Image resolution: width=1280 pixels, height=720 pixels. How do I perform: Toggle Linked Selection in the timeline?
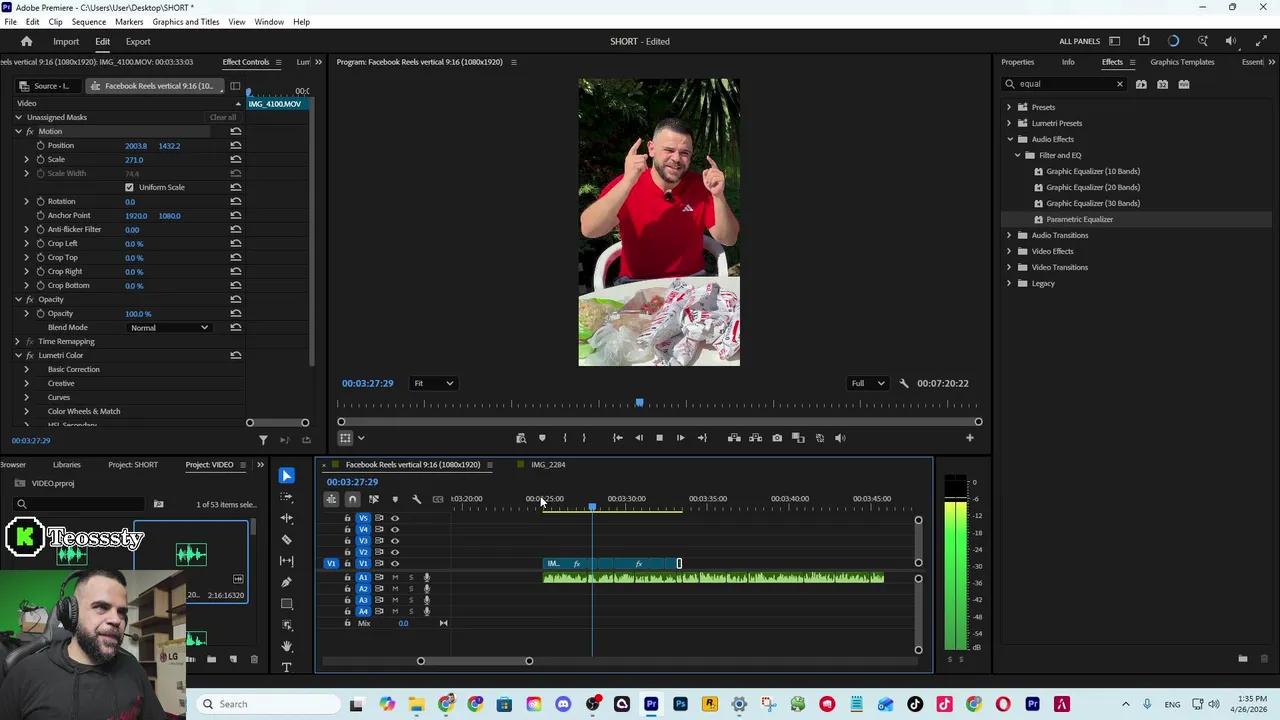373,499
